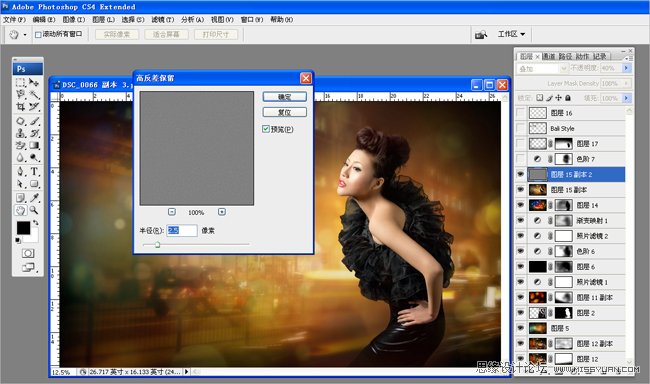Enable 滚动所有窗口 checkbox

click(38, 34)
